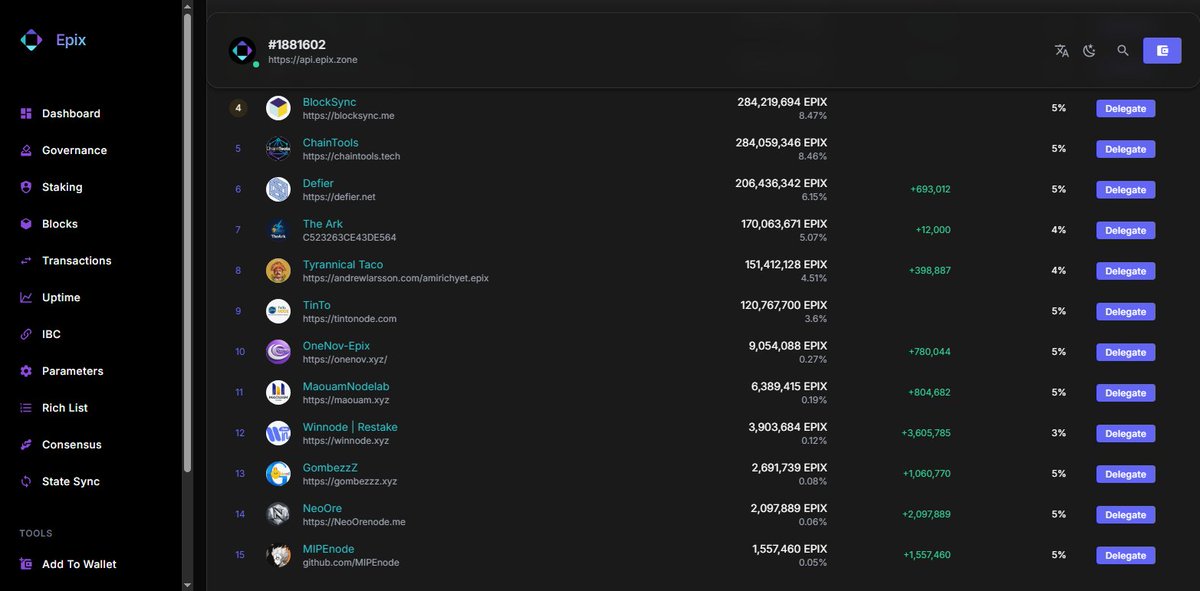
Task: Open the Governance sidebar item
Action: 74,150
